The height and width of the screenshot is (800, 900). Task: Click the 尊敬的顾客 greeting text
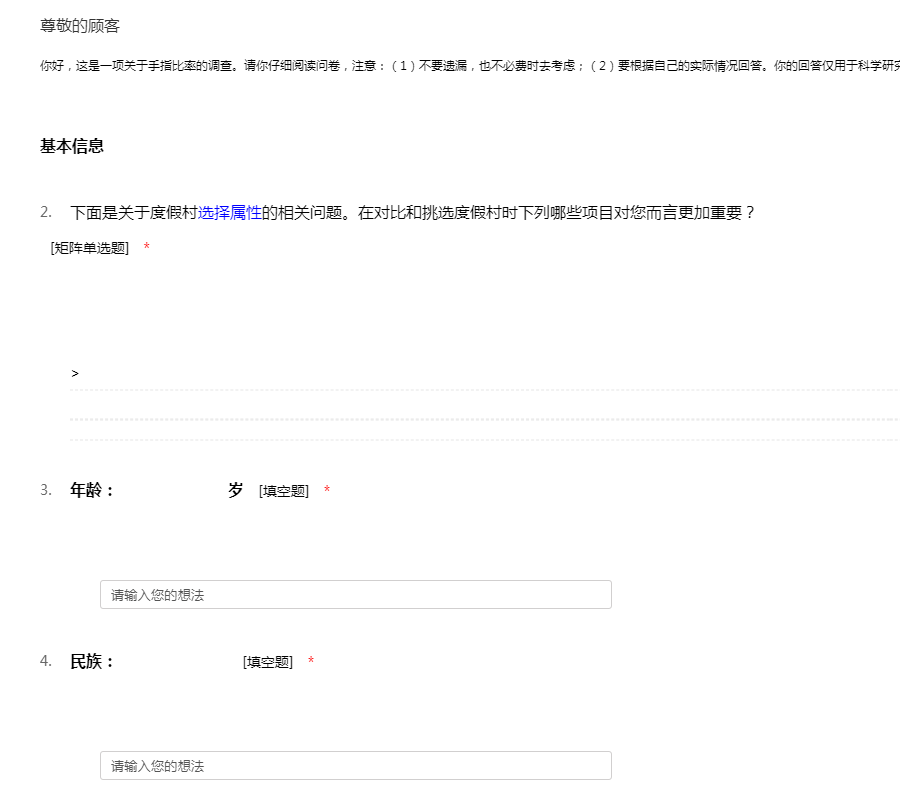(x=80, y=26)
